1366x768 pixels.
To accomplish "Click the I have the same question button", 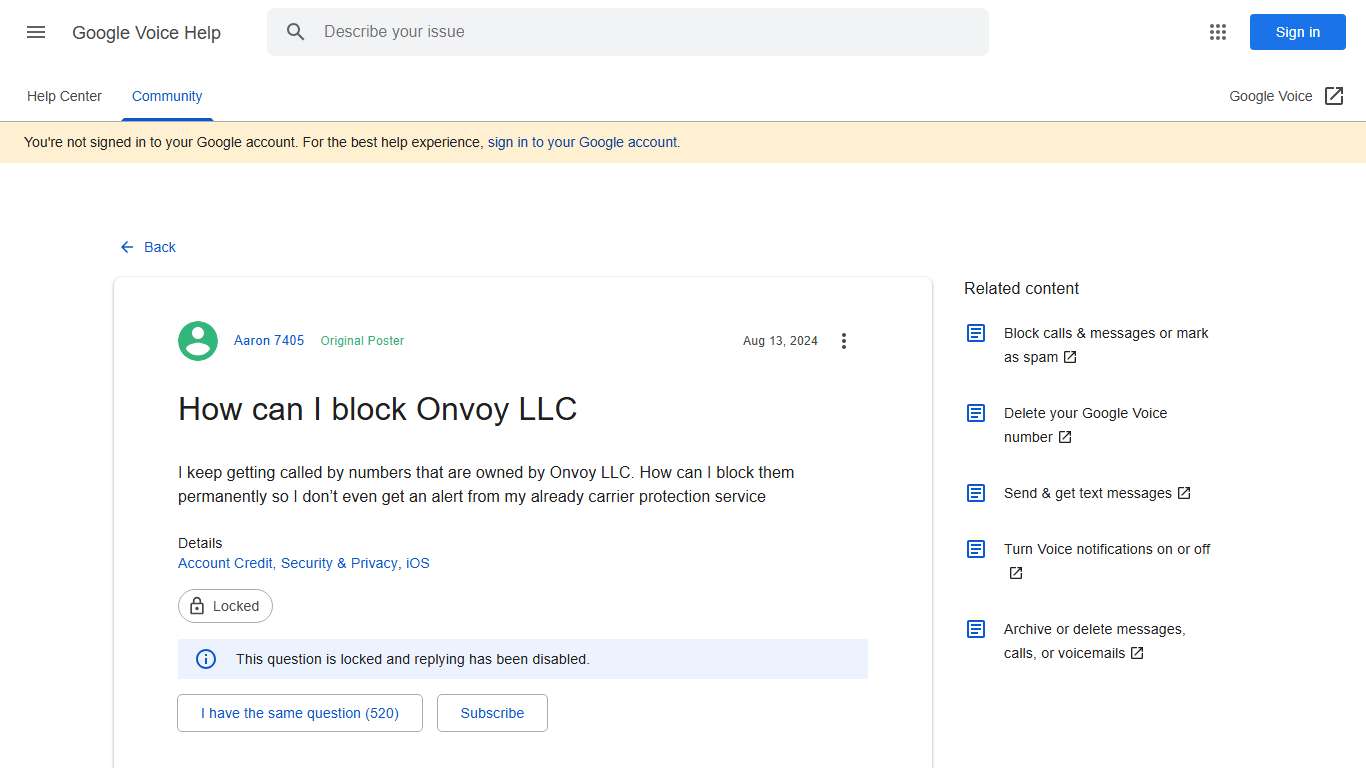I will (299, 712).
